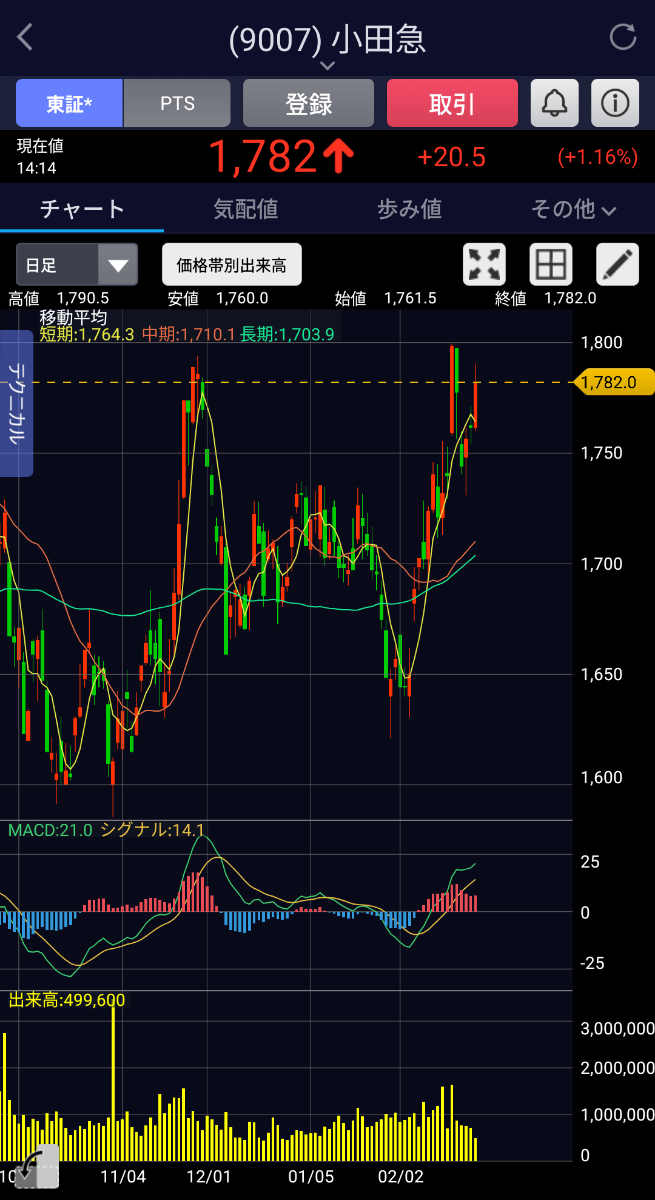The image size is (655, 1200).
Task: Open the multi-chart grid layout
Action: click(x=552, y=265)
